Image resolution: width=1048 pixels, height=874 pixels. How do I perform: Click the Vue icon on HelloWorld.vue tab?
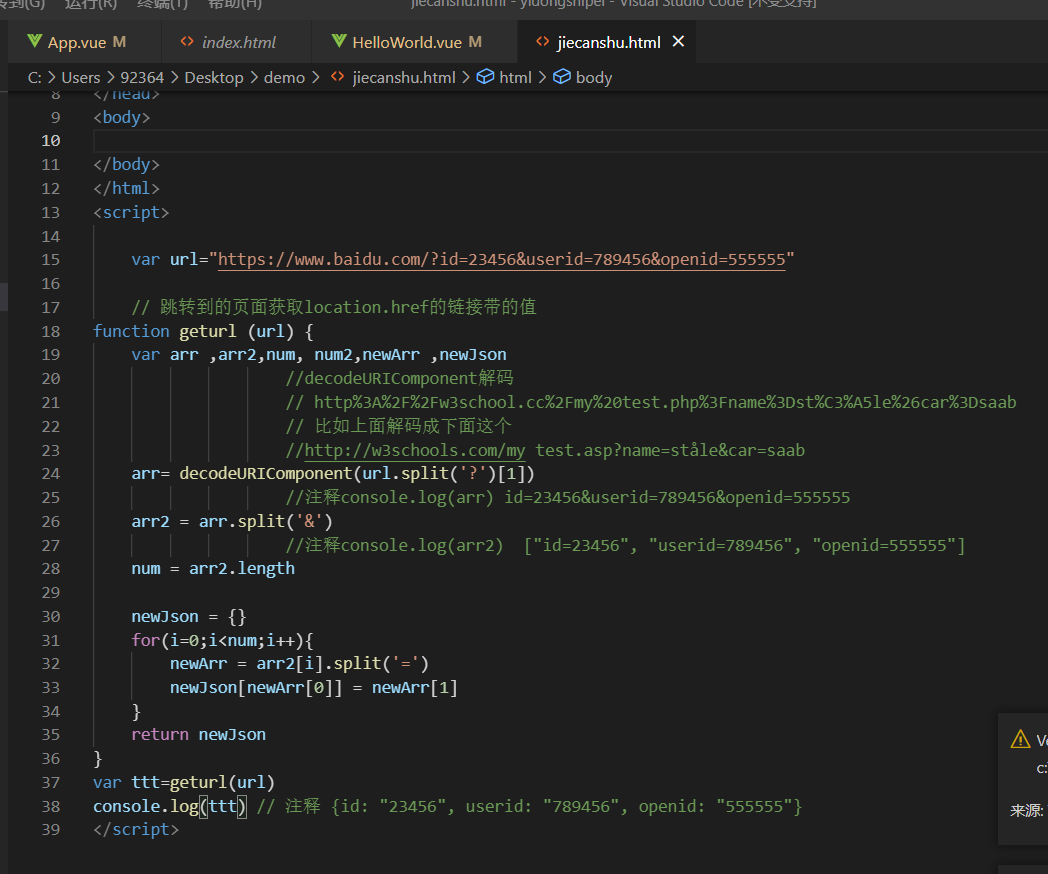click(x=338, y=42)
